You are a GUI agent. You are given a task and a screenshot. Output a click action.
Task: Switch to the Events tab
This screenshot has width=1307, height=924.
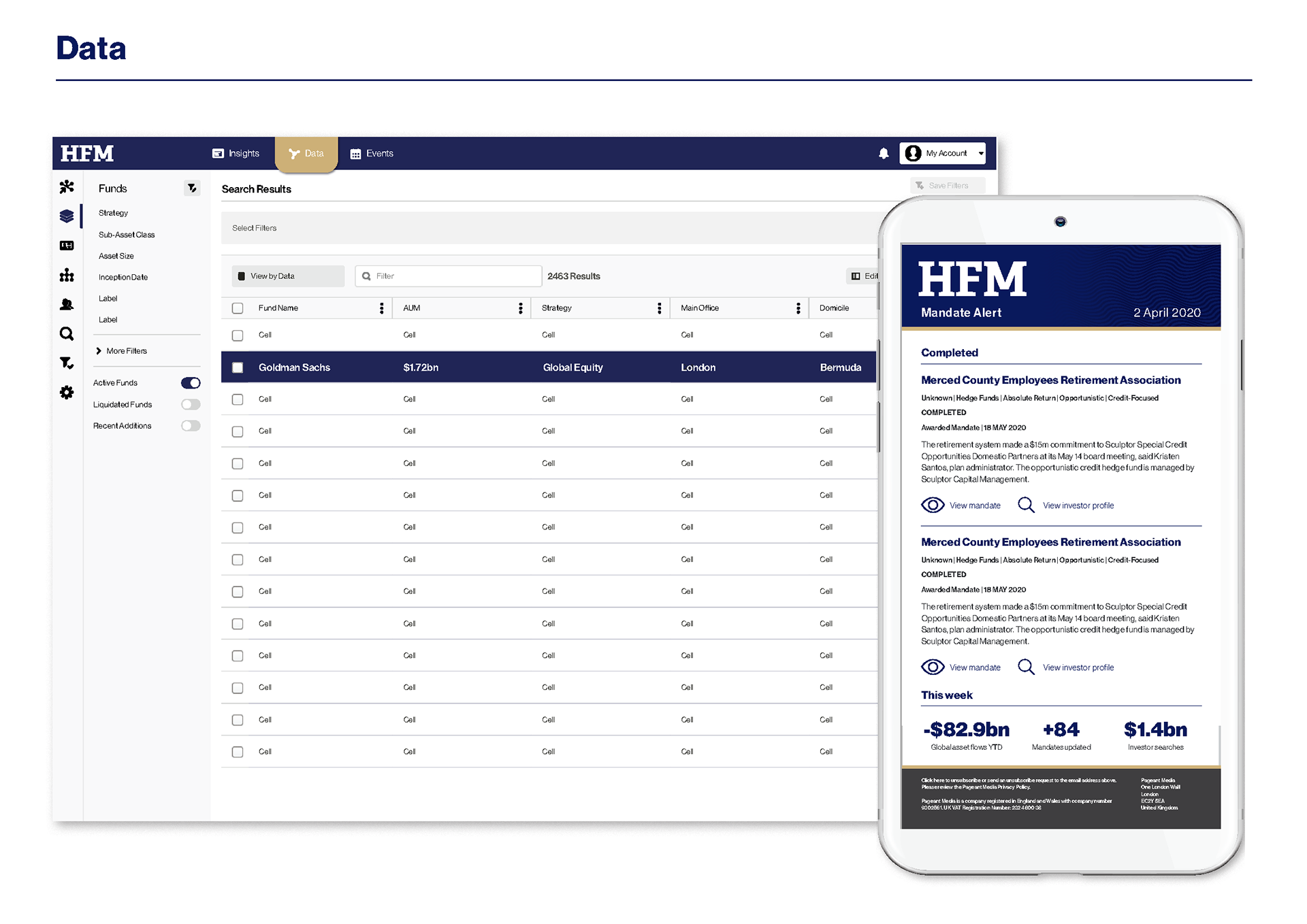(372, 154)
